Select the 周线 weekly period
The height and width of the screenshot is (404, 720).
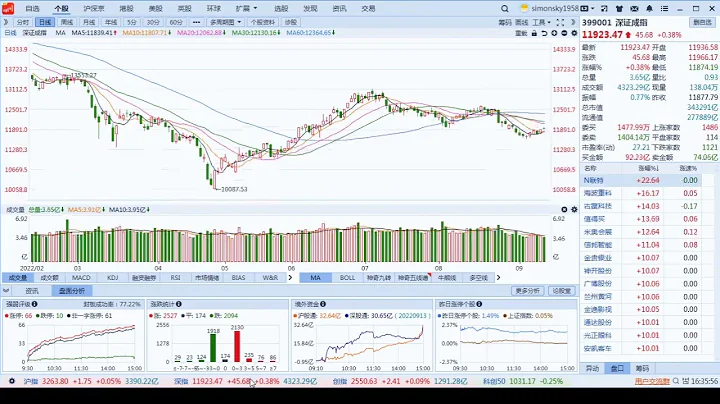[x=67, y=22]
